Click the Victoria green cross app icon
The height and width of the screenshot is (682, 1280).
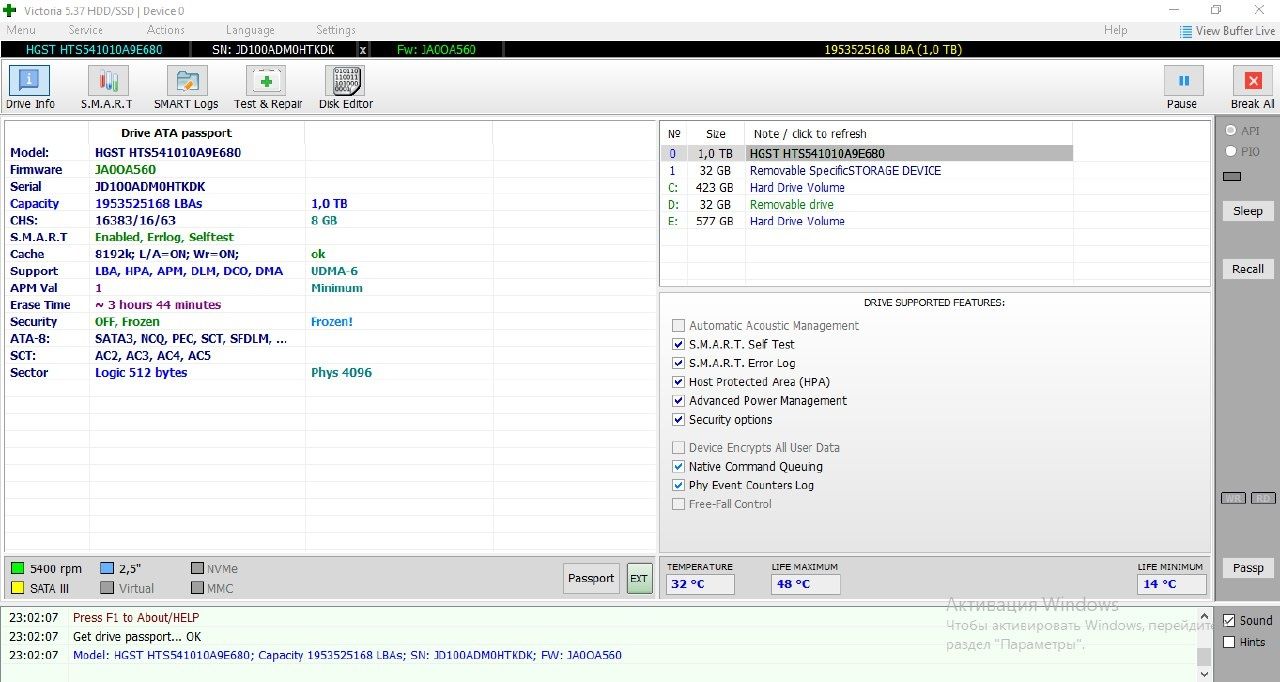tap(10, 10)
